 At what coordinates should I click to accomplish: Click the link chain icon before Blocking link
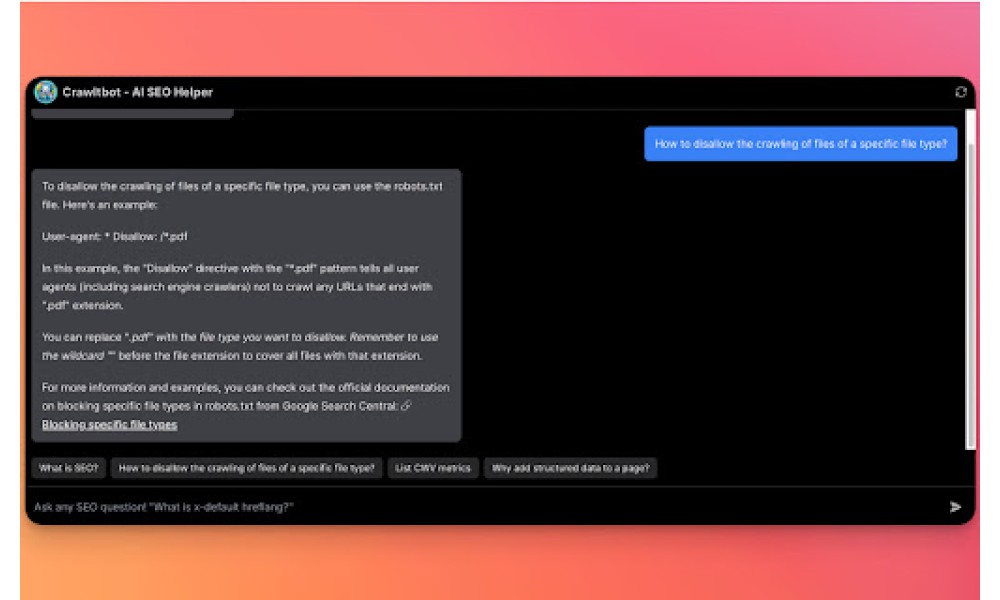[406, 406]
